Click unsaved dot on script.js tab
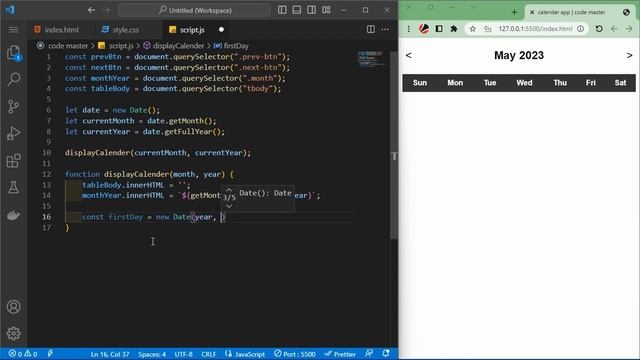This screenshot has height=360, width=640. (221, 29)
